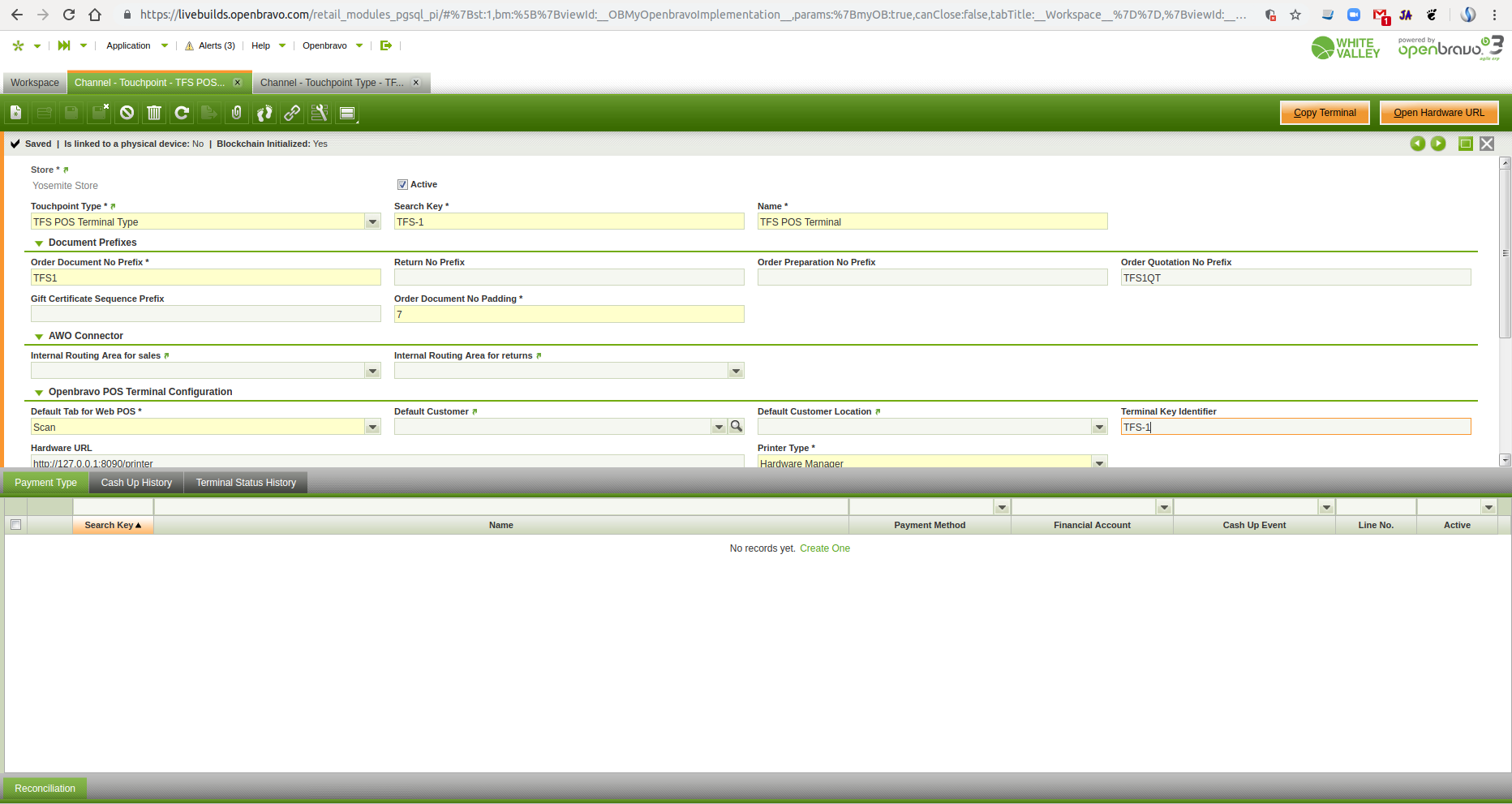Switch to the Workspace tab

tap(35, 83)
